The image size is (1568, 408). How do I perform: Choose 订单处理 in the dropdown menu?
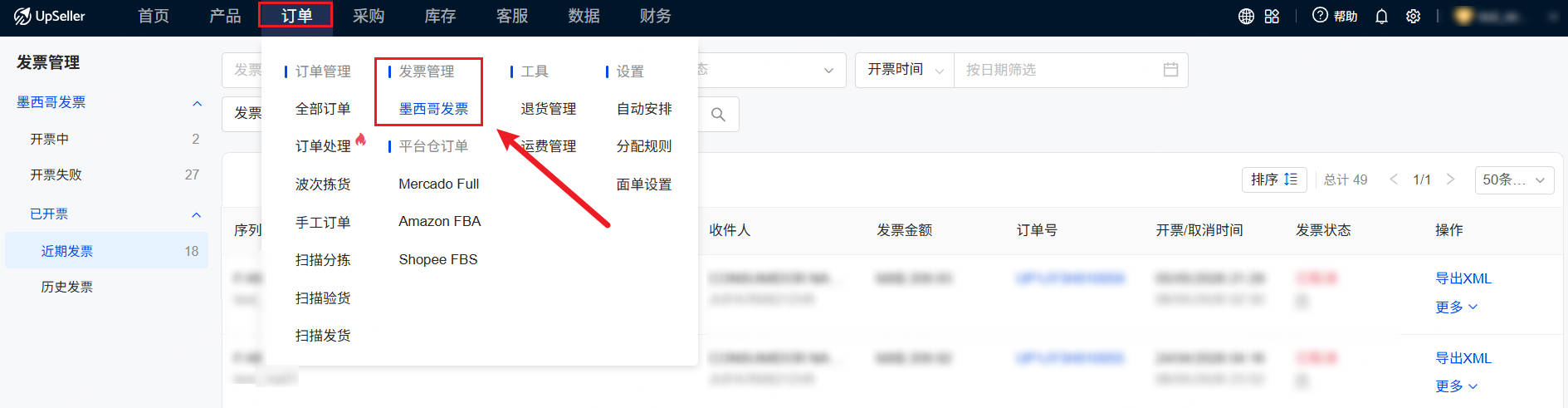(x=323, y=146)
